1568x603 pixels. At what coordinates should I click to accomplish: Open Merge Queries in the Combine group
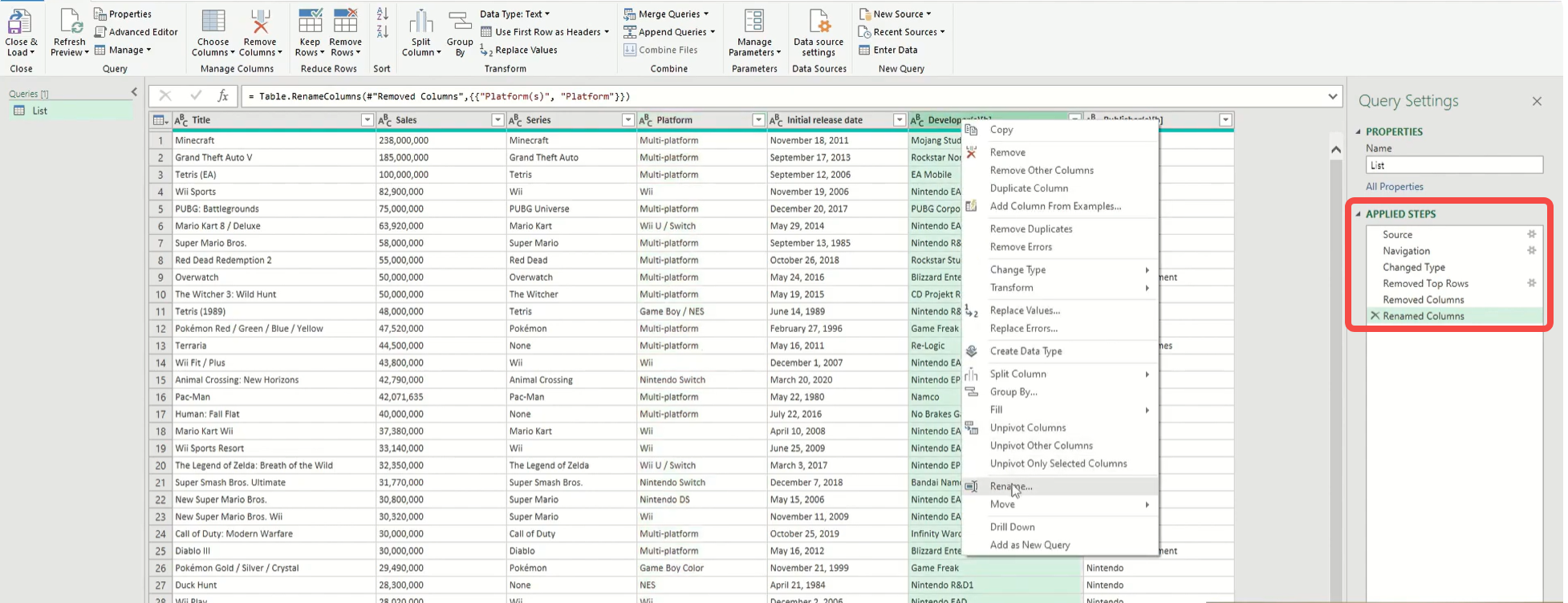click(x=666, y=14)
